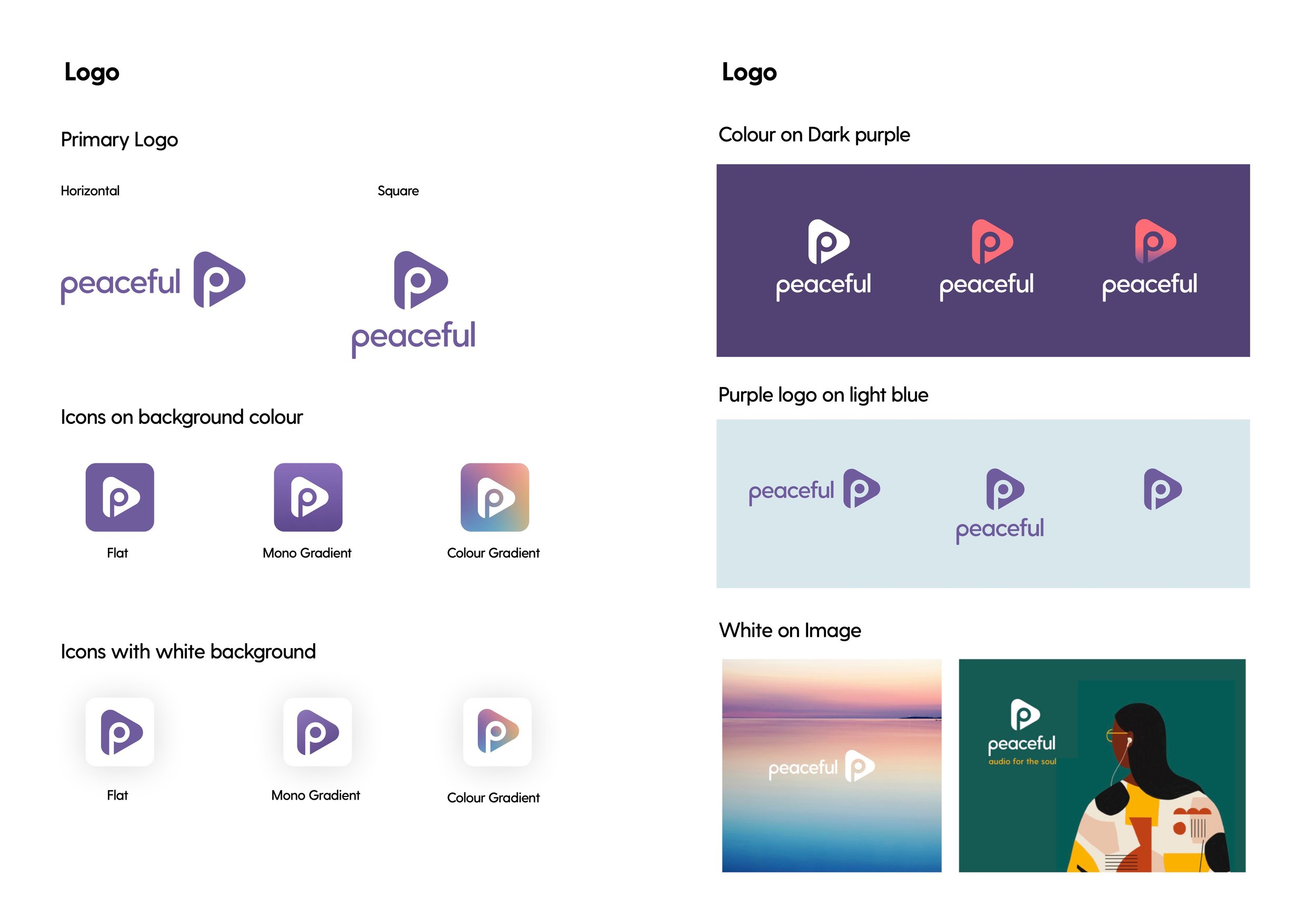
Task: Click the horizontal logo on light blue
Action: (814, 489)
